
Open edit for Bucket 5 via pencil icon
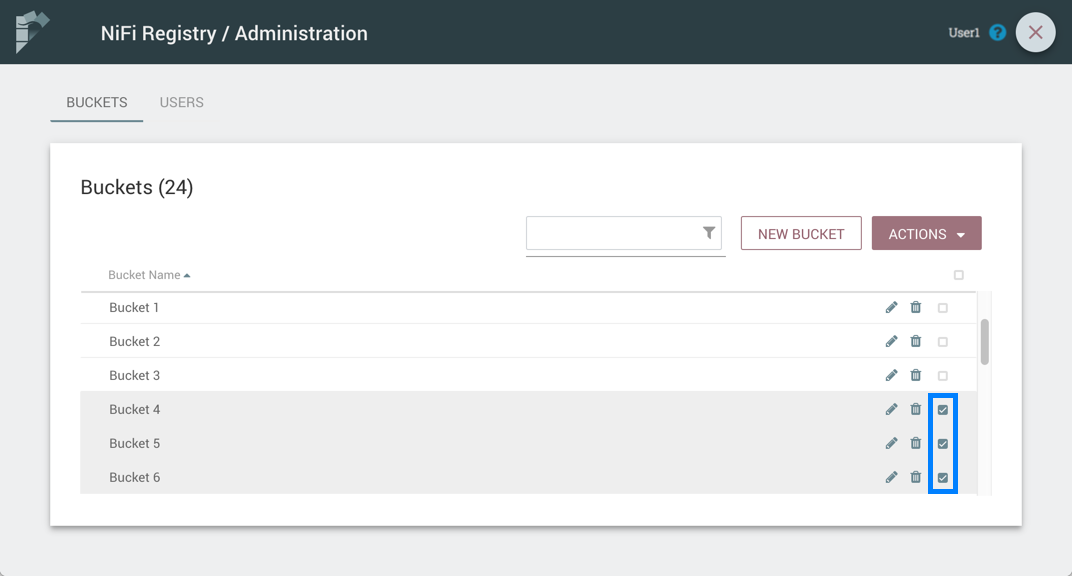(891, 444)
